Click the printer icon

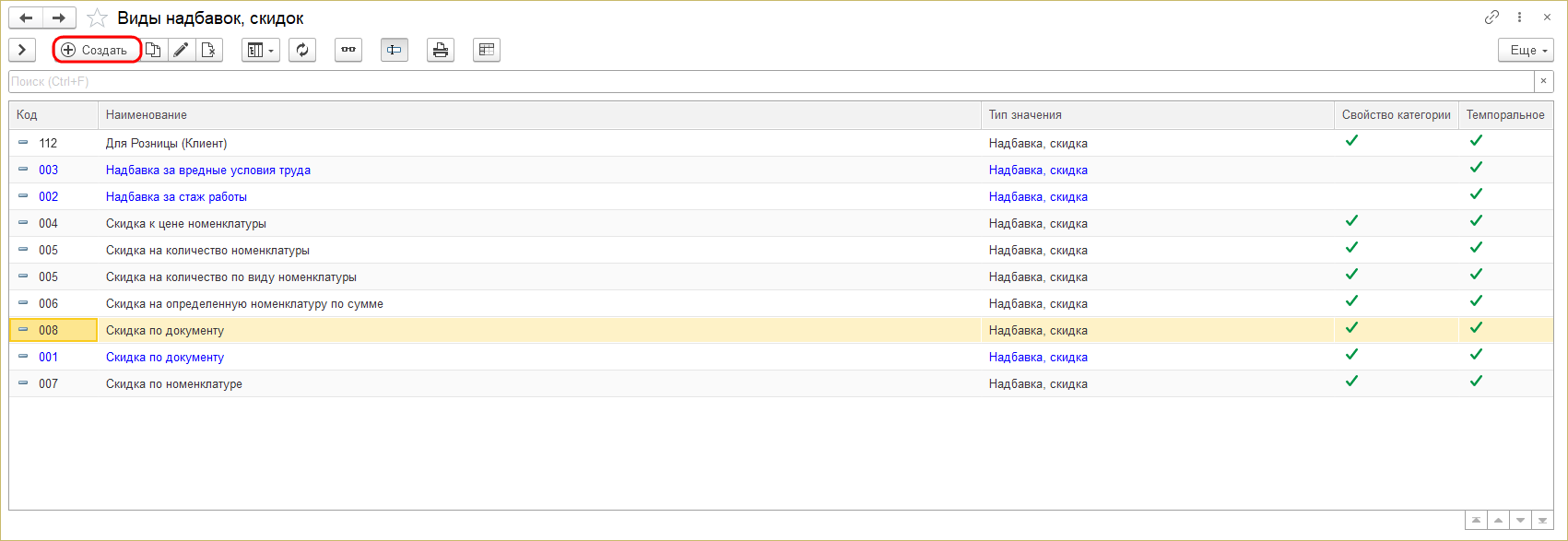point(441,50)
